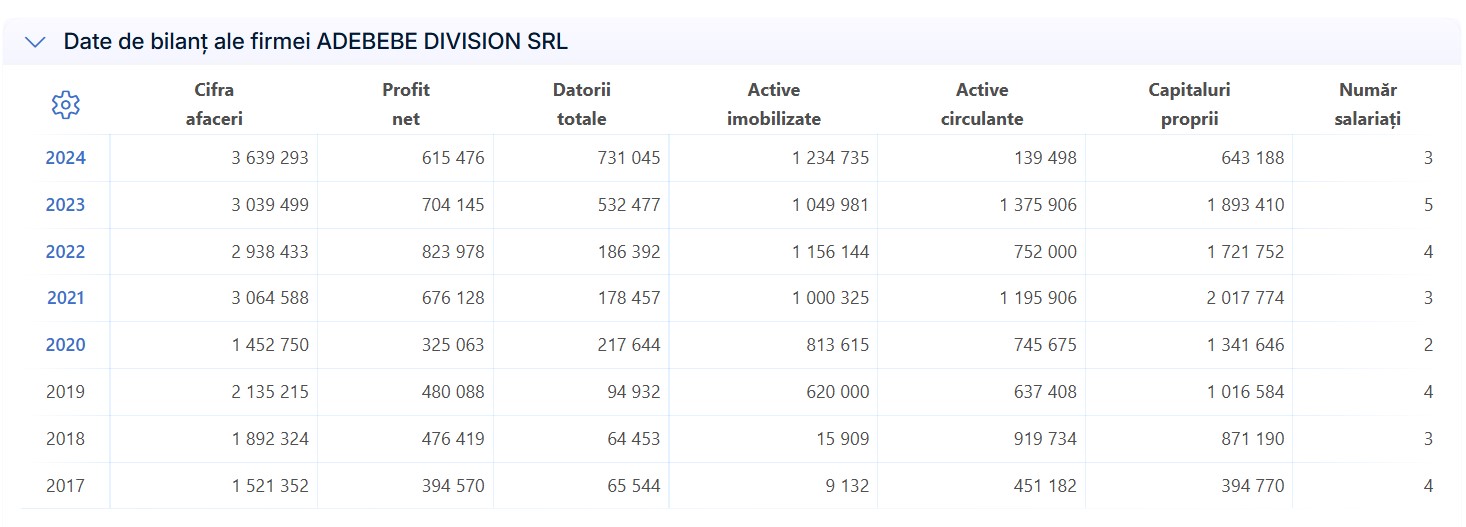The height and width of the screenshot is (527, 1466).
Task: Click the 2017 equity value 394 770
Action: (x=1253, y=486)
